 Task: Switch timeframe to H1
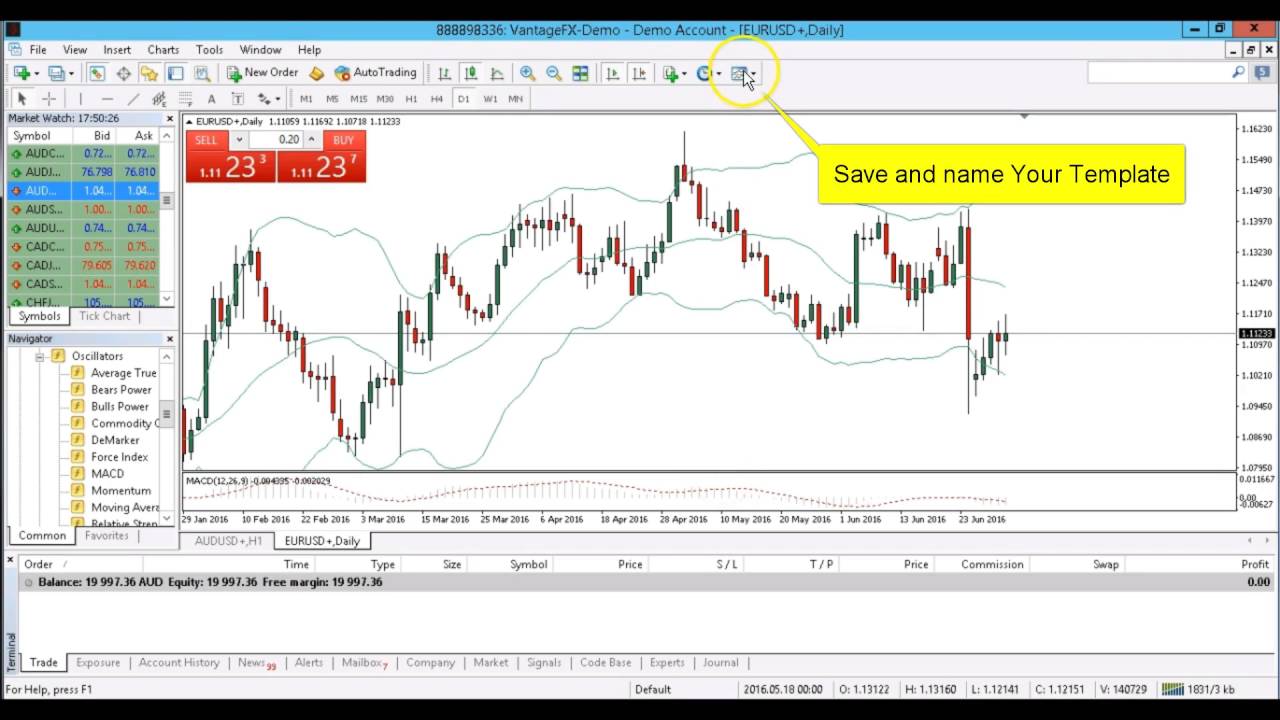411,99
